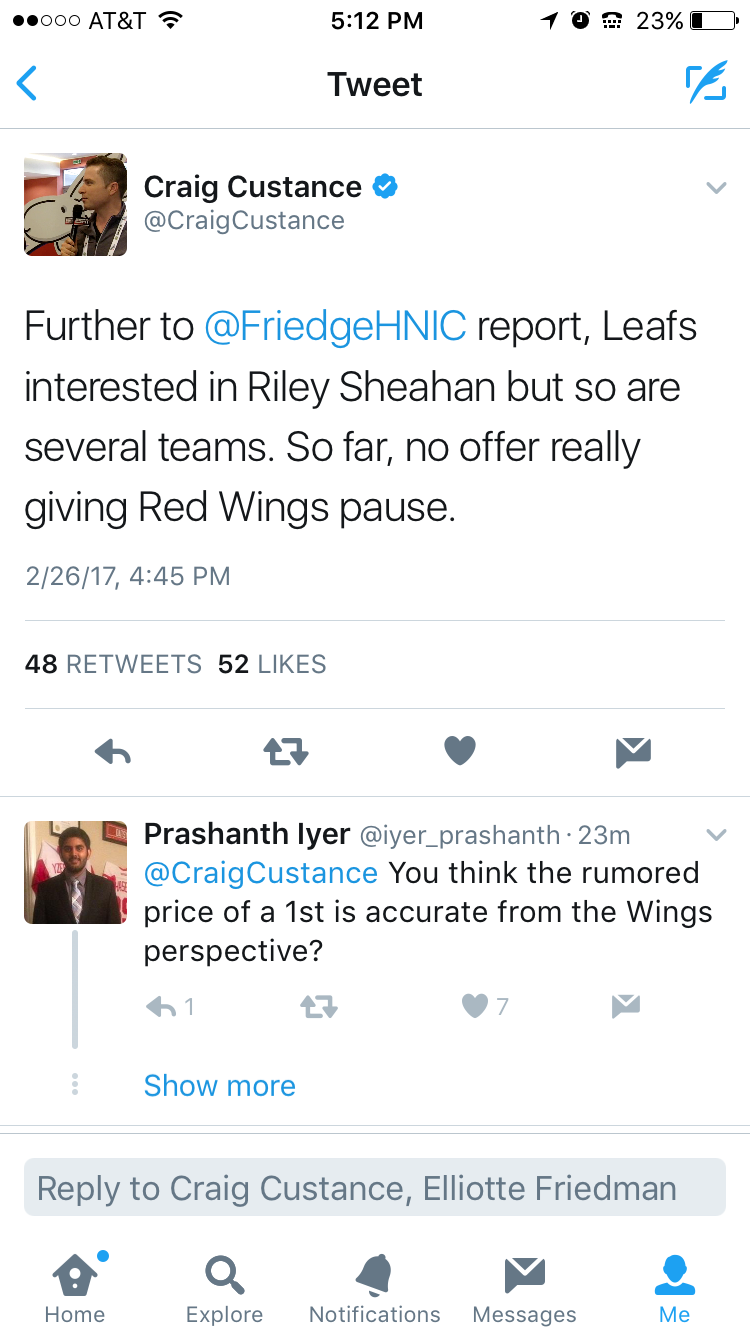Viewport: 750px width, 1334px height.
Task: Tap the back arrow icon
Action: point(27,84)
